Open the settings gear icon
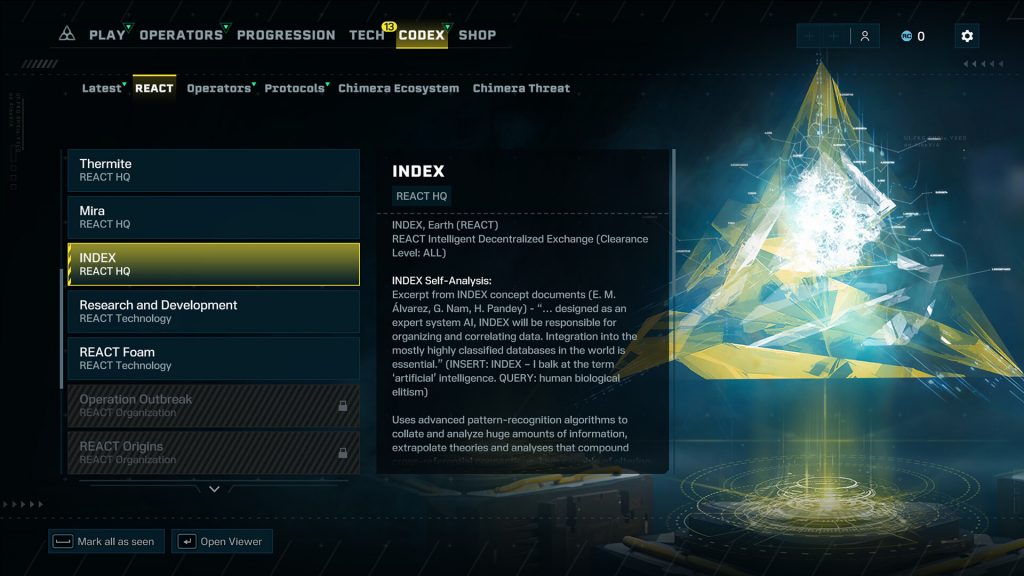 point(967,36)
